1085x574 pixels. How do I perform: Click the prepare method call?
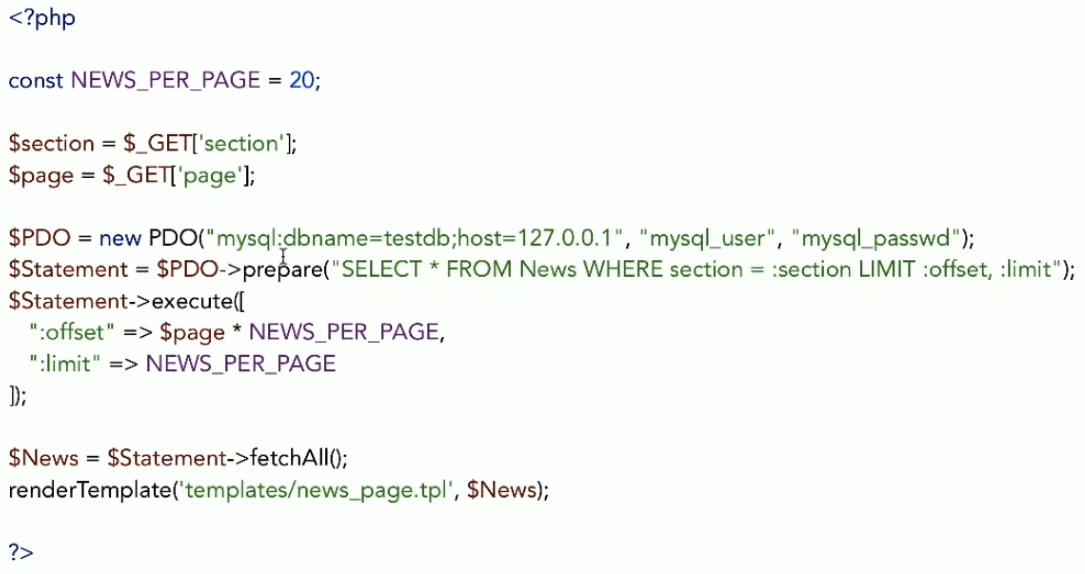coord(282,270)
